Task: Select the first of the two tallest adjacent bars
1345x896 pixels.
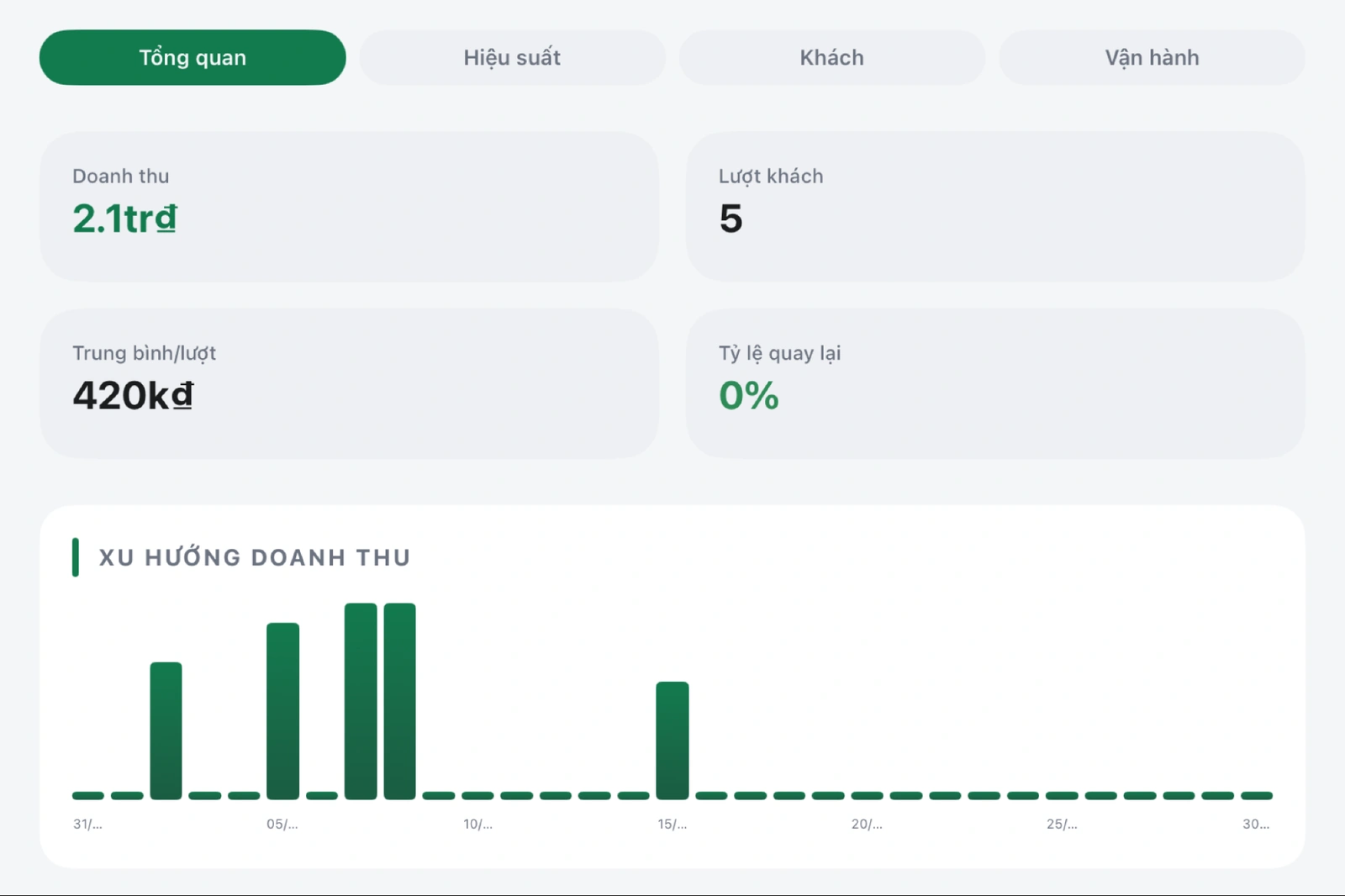Action: (x=361, y=701)
